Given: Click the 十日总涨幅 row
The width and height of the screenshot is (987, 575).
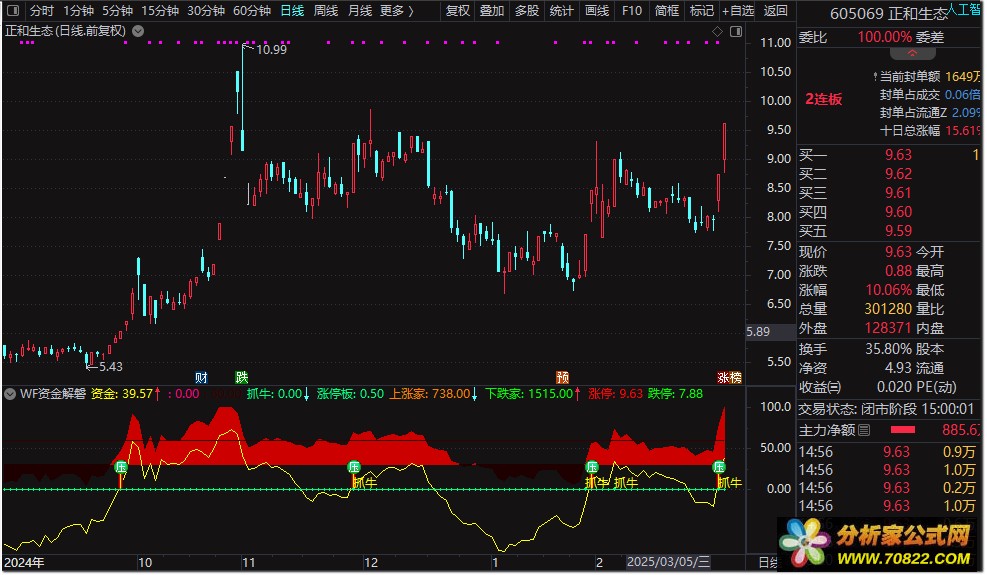Looking at the screenshot, I should pyautogui.click(x=930, y=130).
